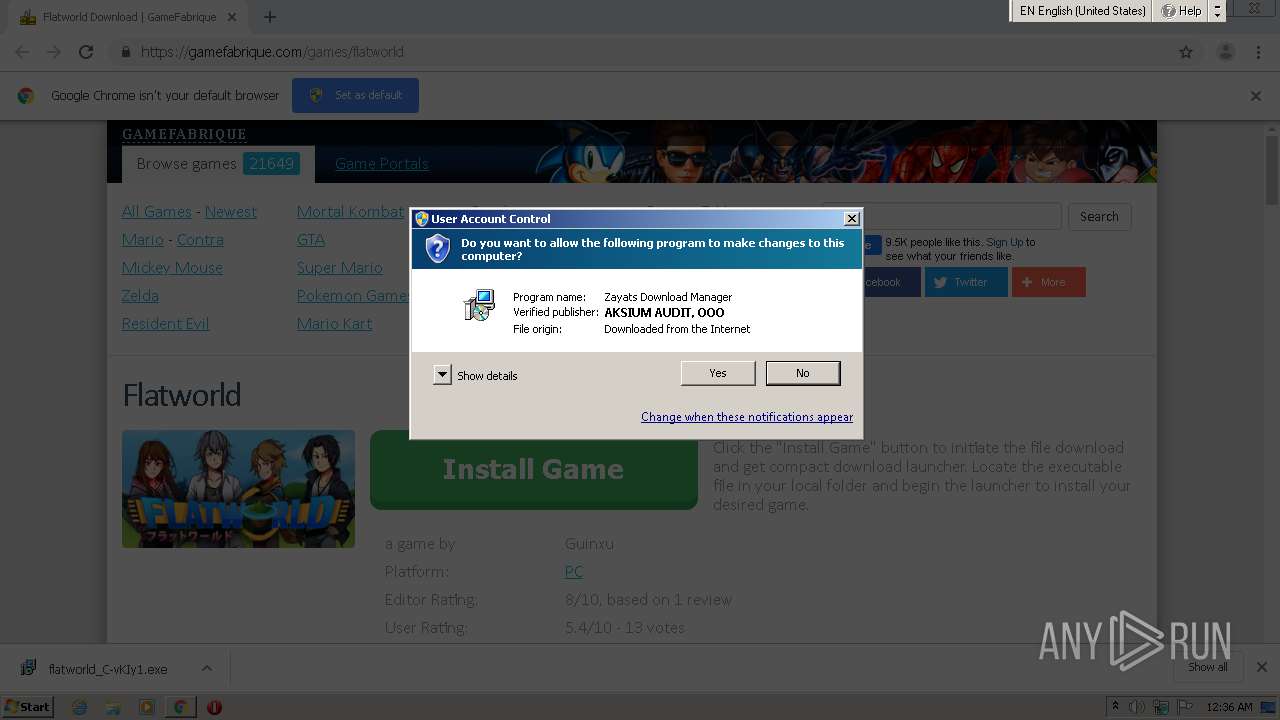The image size is (1280, 720).
Task: Open the Pokemon Games link
Action: click(x=353, y=296)
